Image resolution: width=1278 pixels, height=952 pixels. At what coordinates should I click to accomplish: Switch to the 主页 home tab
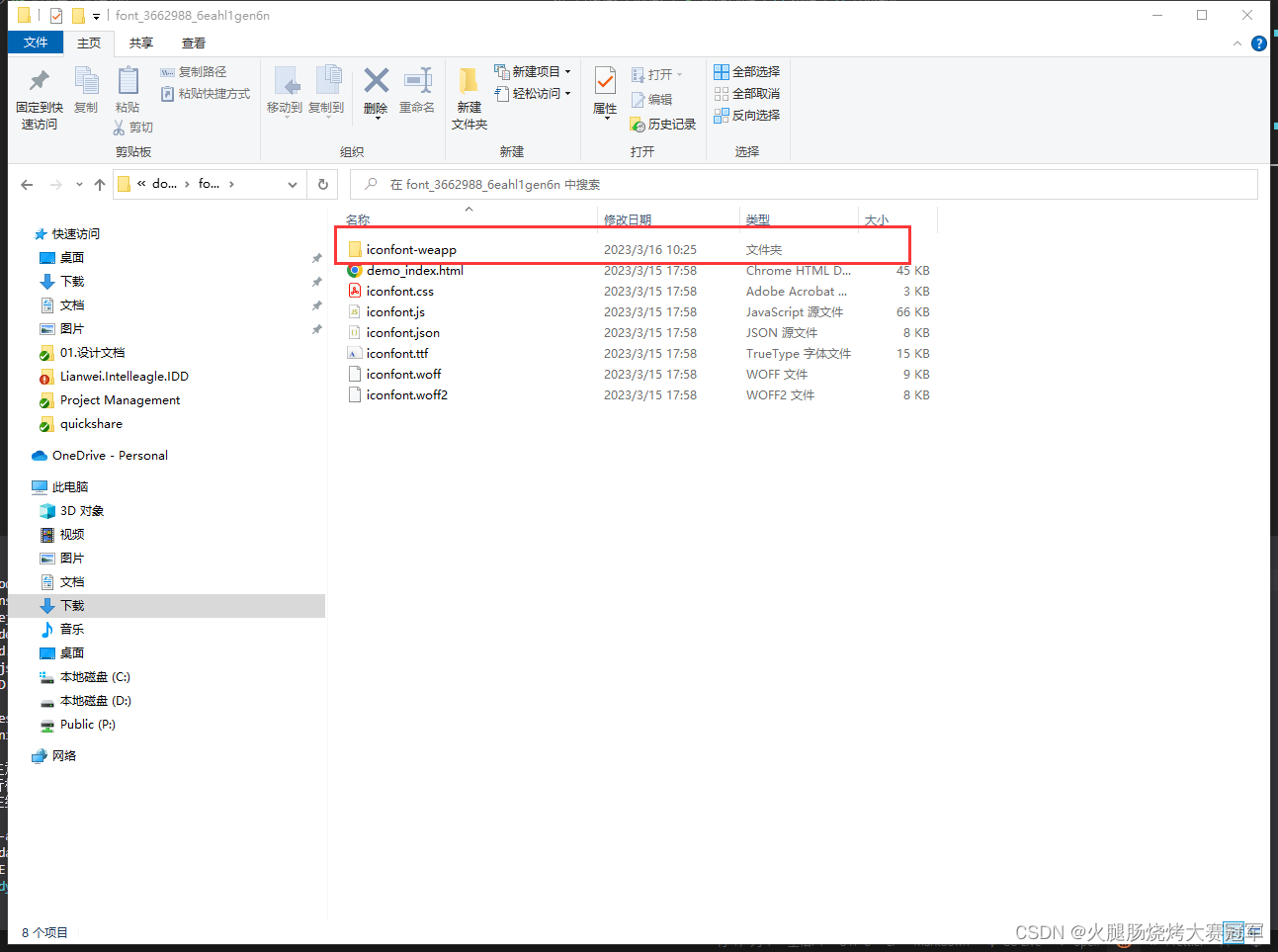pos(89,43)
